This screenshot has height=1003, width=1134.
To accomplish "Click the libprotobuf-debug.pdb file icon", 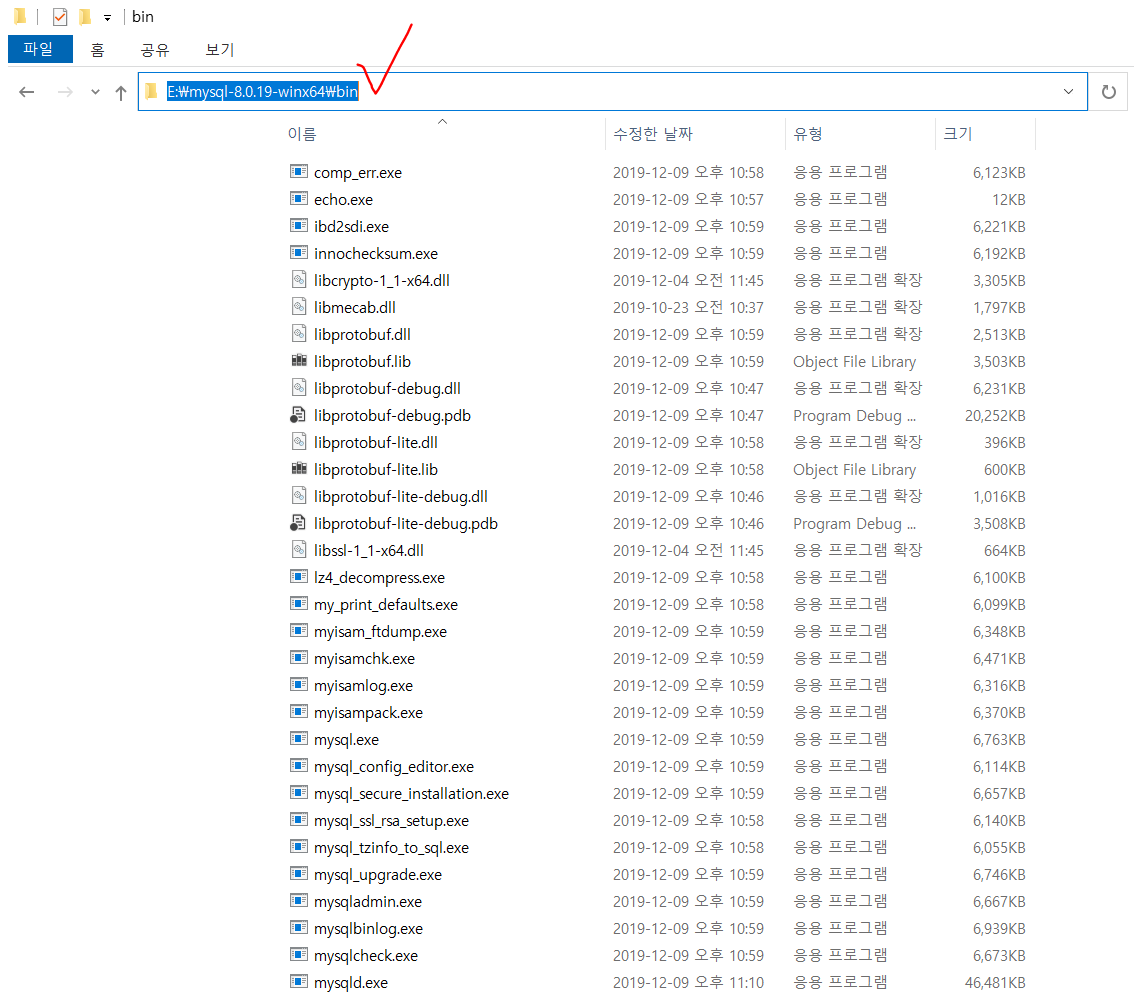I will point(298,414).
